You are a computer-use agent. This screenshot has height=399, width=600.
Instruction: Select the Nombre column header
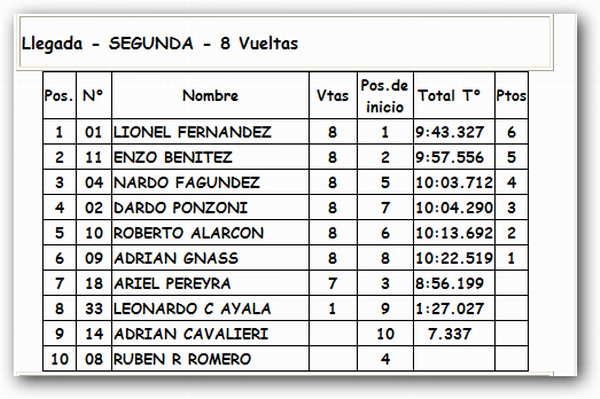pos(210,95)
